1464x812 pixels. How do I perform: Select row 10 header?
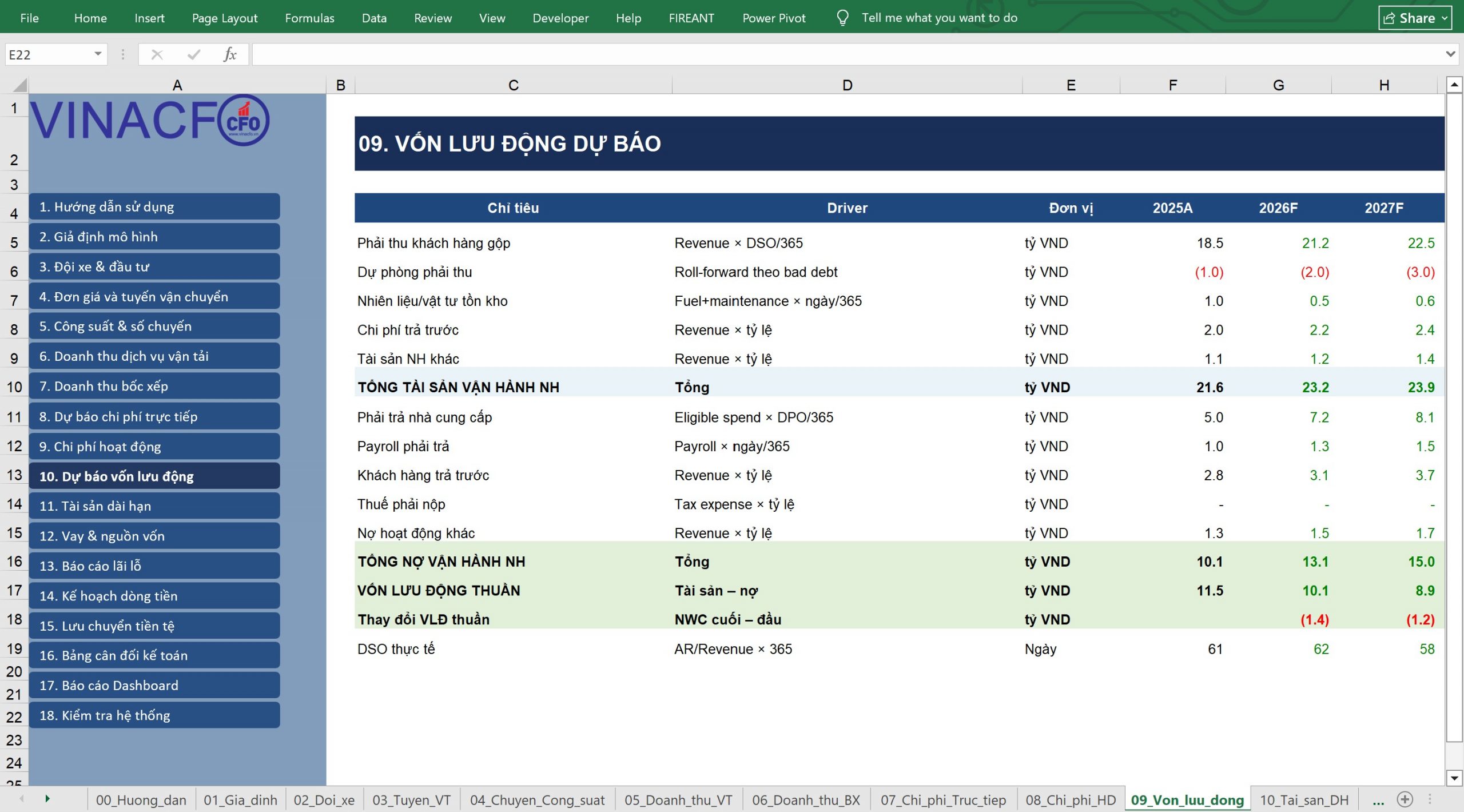[x=14, y=387]
